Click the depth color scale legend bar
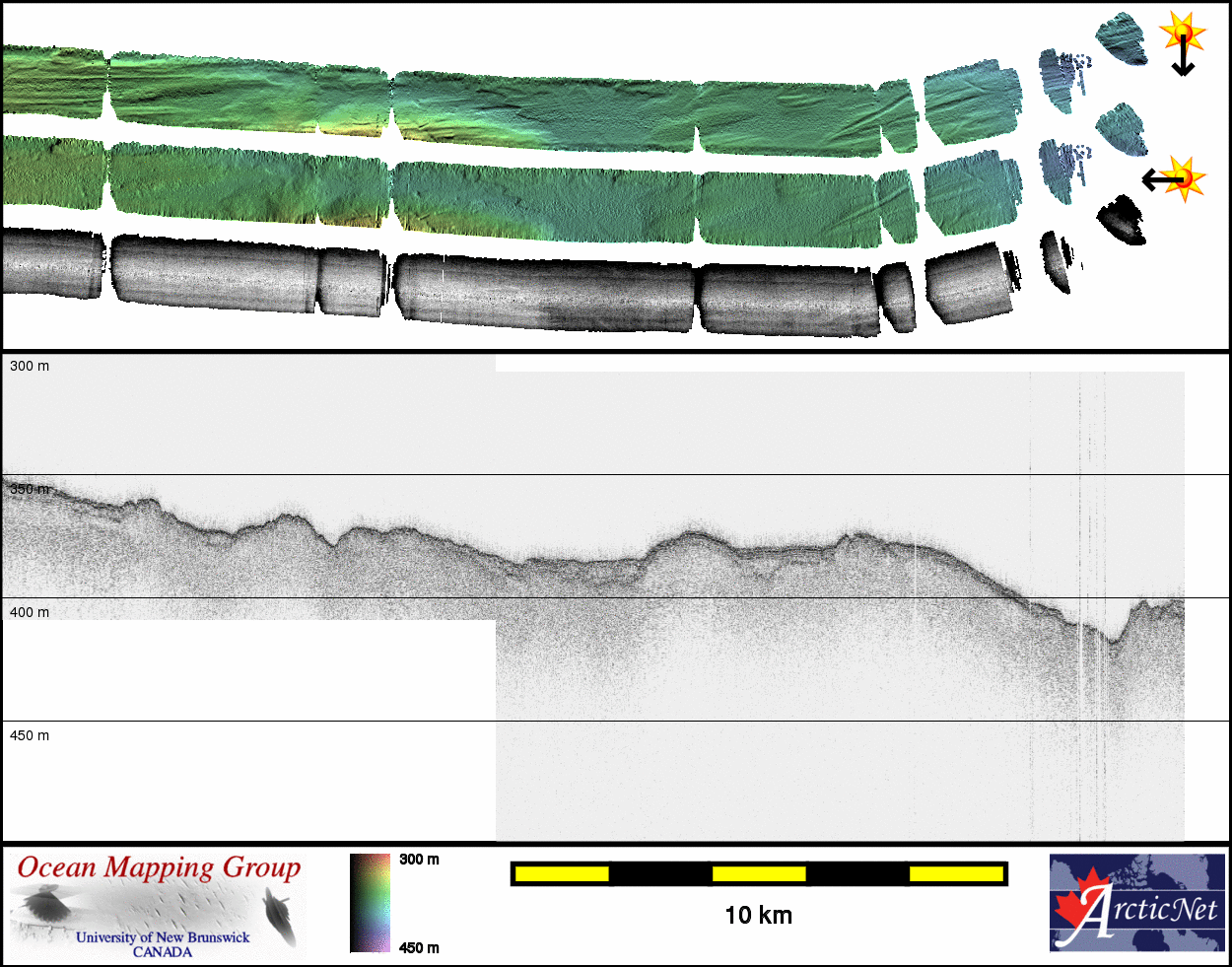Screen dimensions: 1232x967 pos(370,903)
